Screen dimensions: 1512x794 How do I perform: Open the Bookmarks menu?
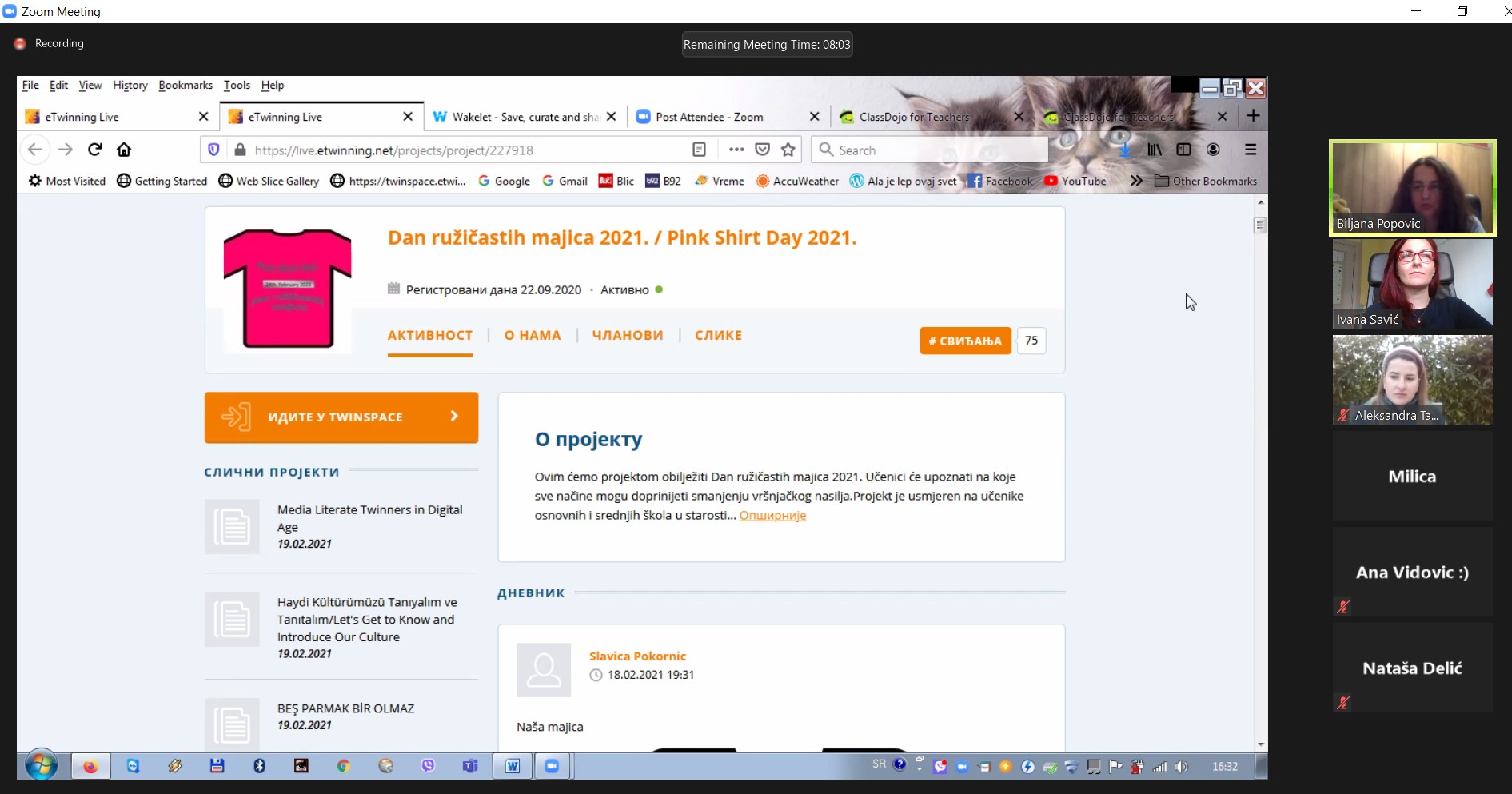click(x=186, y=85)
